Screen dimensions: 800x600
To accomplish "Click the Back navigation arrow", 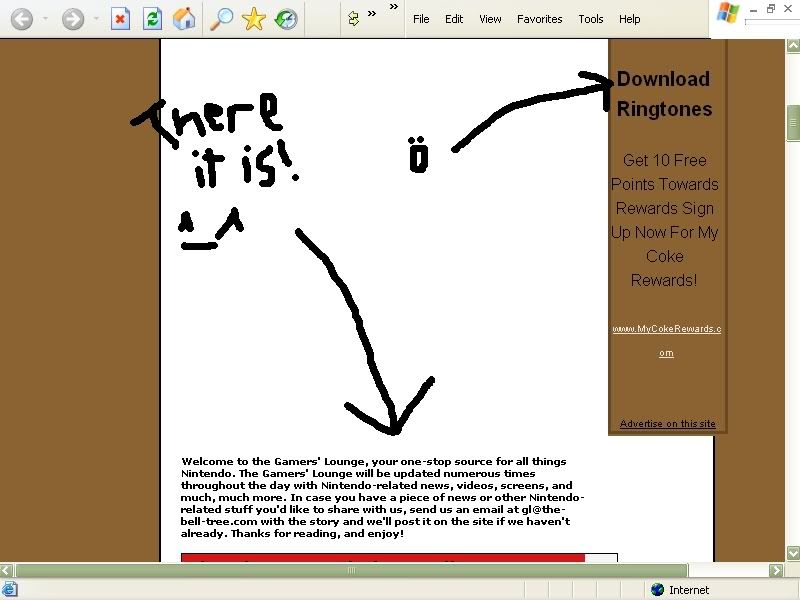I will click(x=21, y=19).
